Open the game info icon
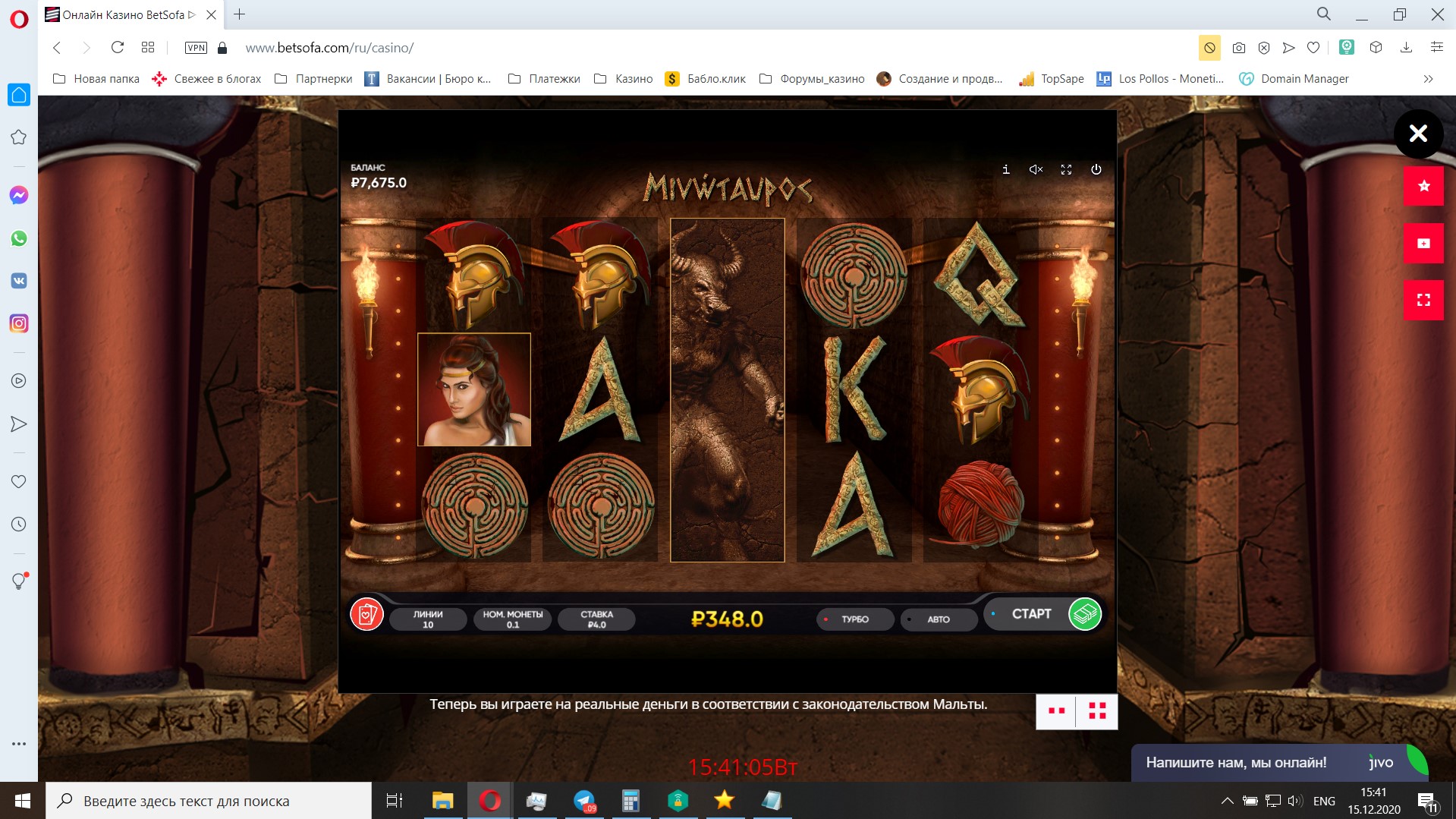The width and height of the screenshot is (1456, 819). pyautogui.click(x=1006, y=169)
